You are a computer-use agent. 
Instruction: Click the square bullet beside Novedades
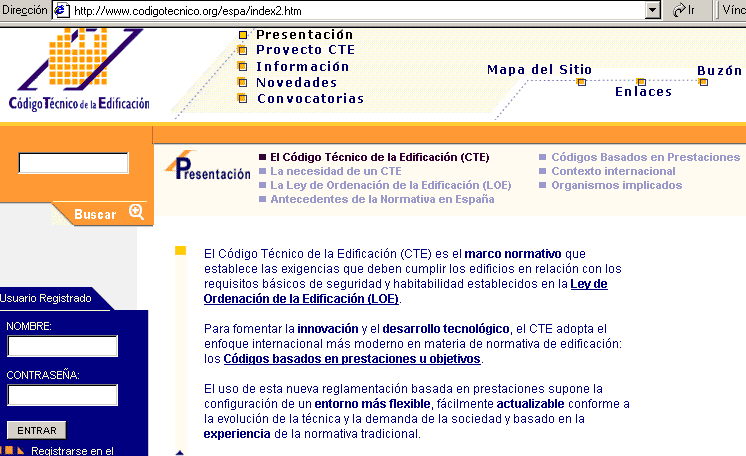(x=243, y=83)
